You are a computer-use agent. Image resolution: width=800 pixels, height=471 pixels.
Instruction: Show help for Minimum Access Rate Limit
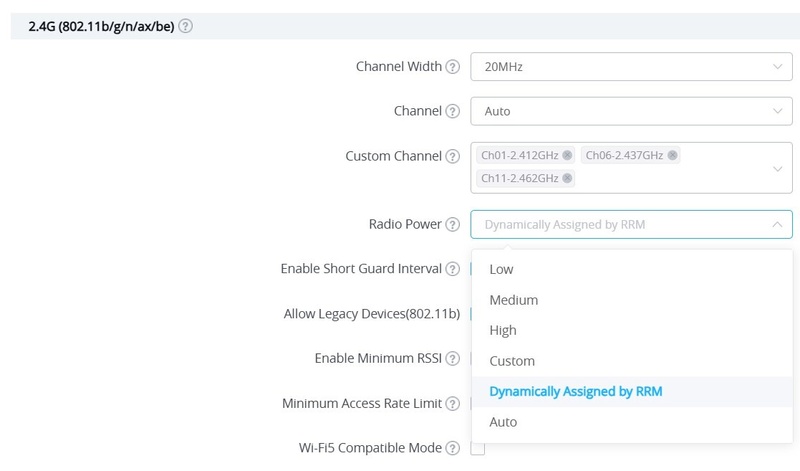453,404
